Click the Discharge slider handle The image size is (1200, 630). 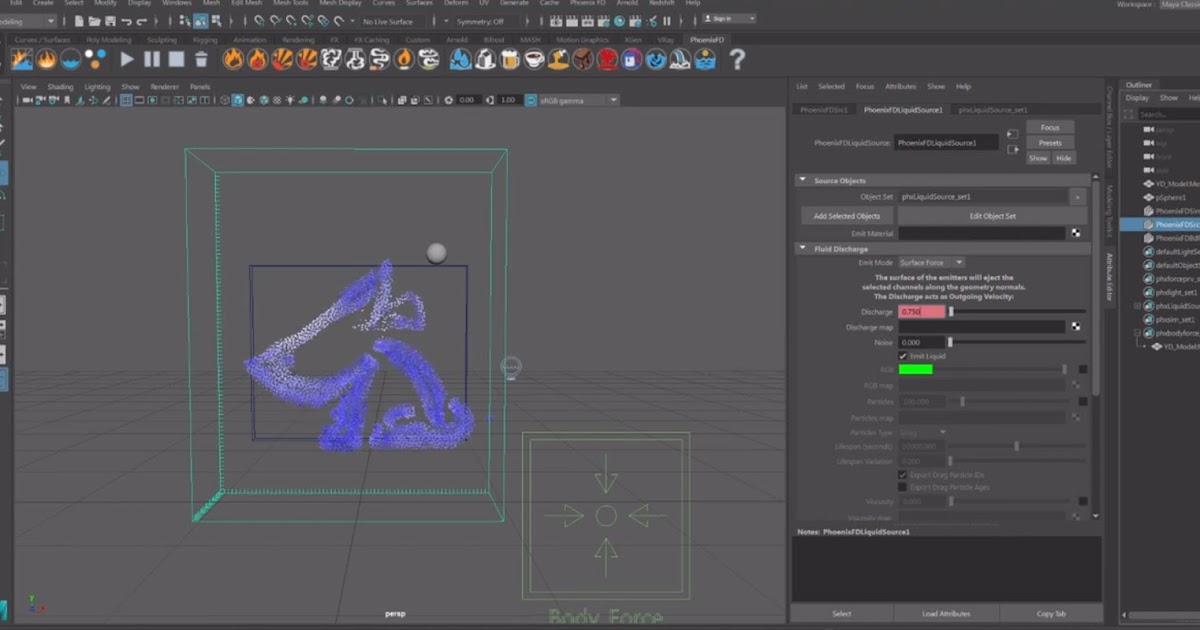(951, 312)
